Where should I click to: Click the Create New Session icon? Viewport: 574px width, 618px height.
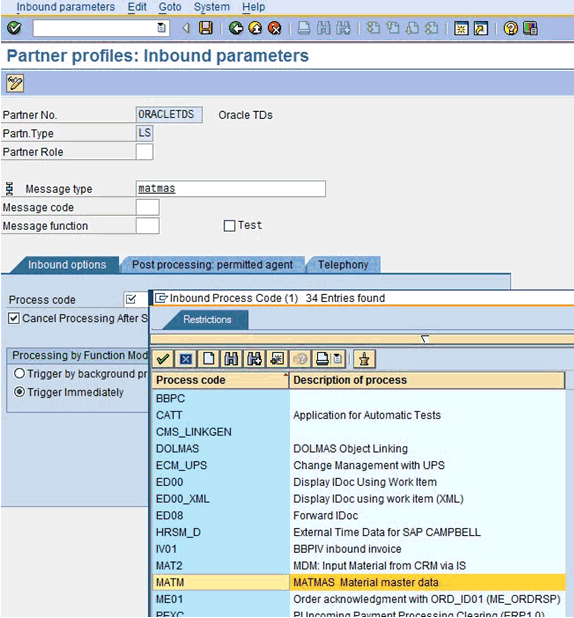[461, 28]
